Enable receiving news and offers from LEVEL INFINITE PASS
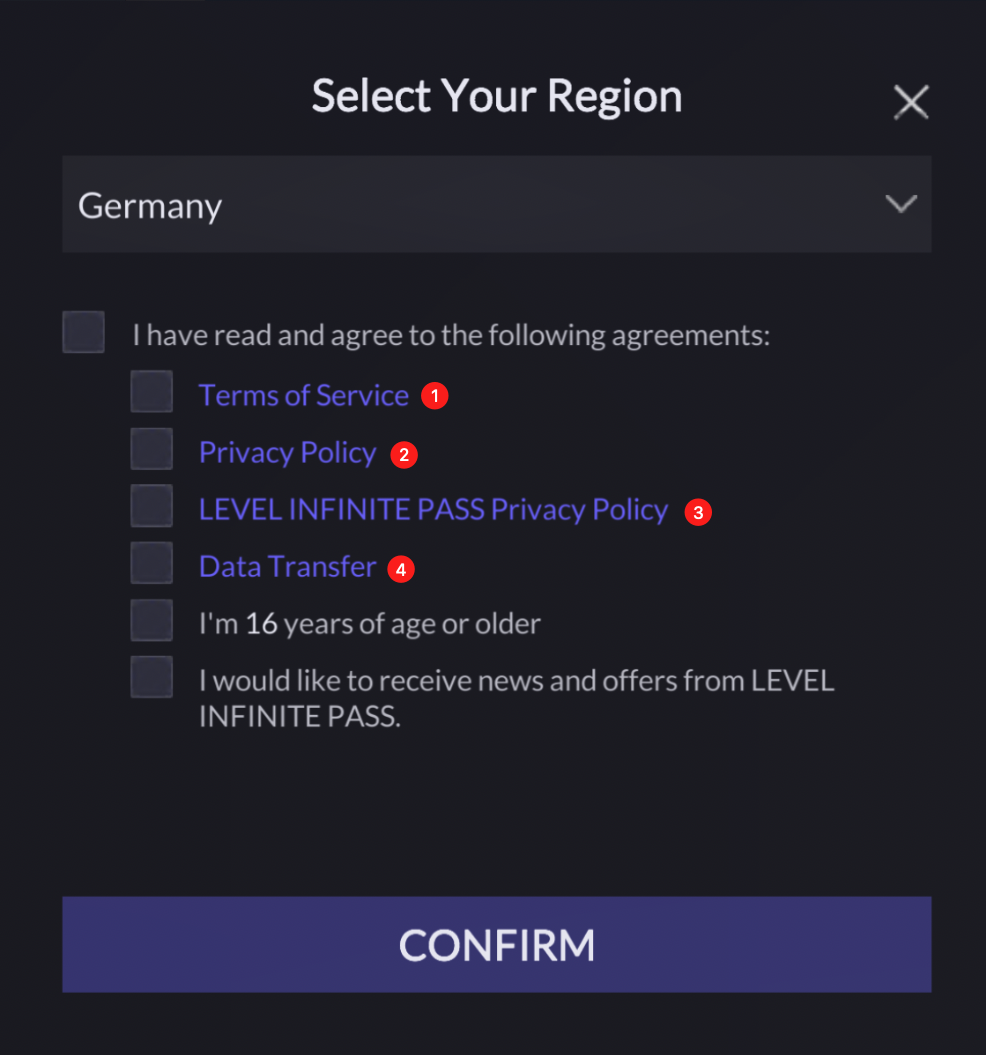This screenshot has width=986, height=1055. (151, 676)
